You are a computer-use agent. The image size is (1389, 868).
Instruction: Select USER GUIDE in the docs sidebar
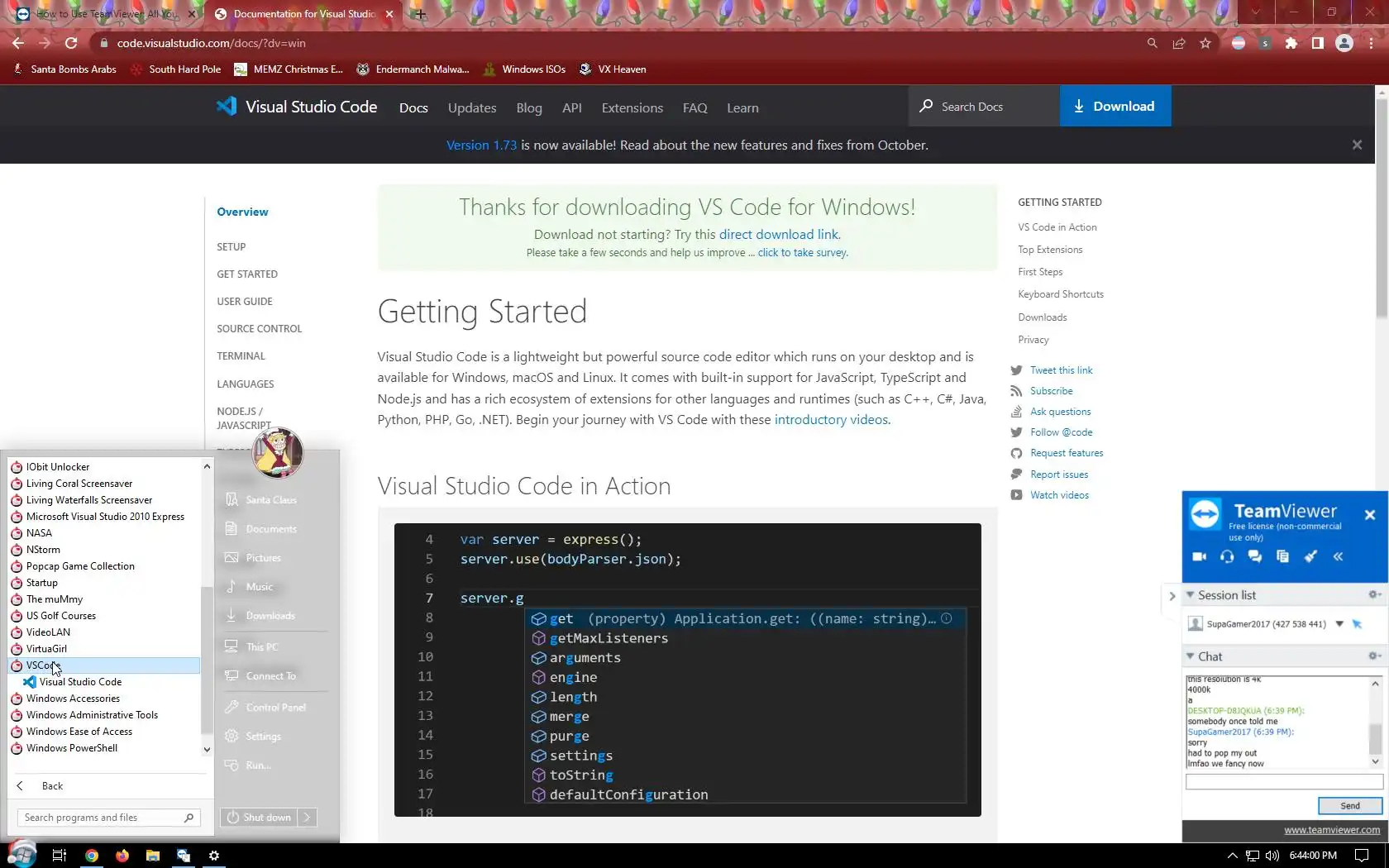(245, 302)
